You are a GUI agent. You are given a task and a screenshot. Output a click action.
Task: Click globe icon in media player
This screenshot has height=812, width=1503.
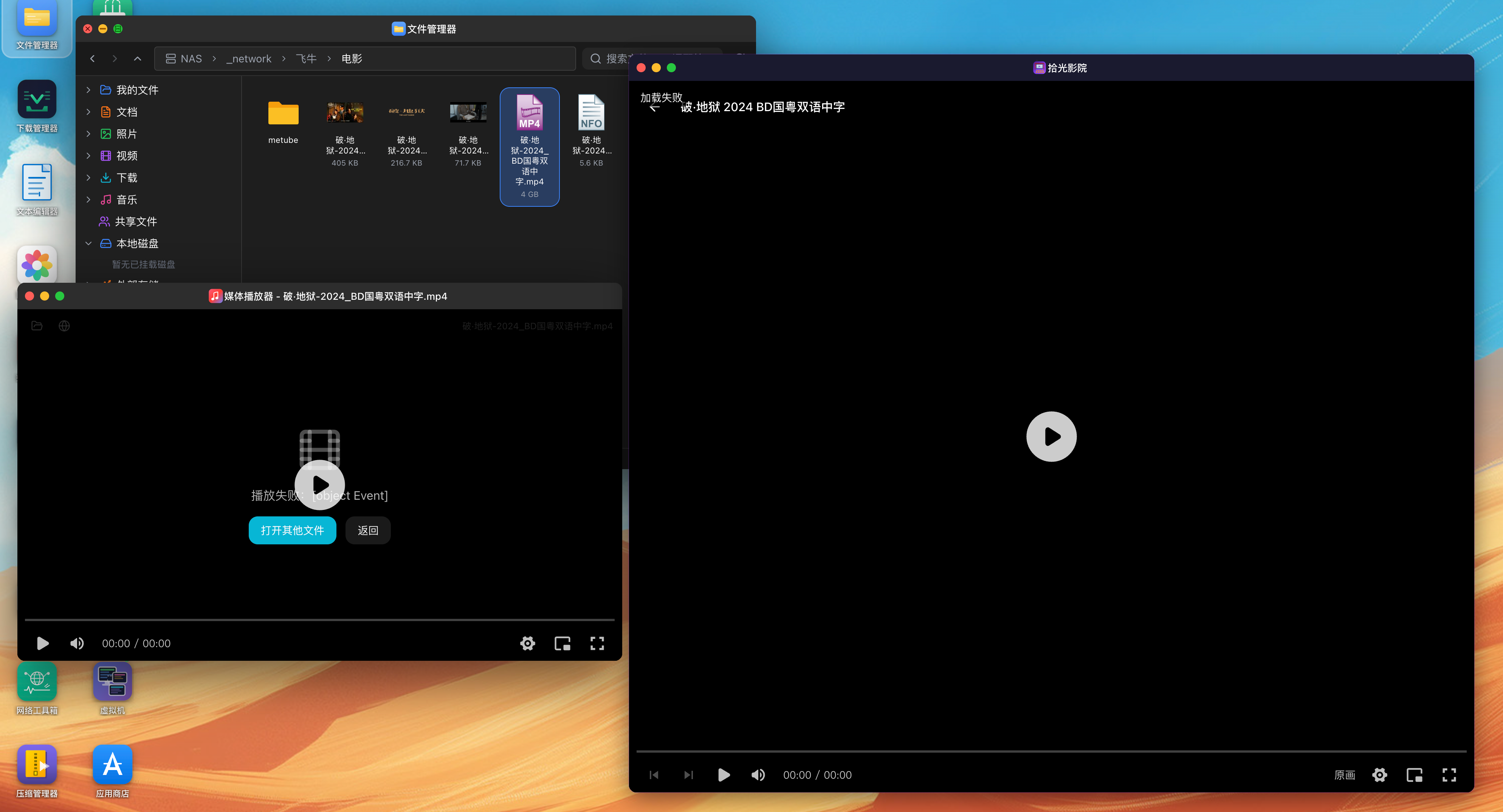(64, 325)
